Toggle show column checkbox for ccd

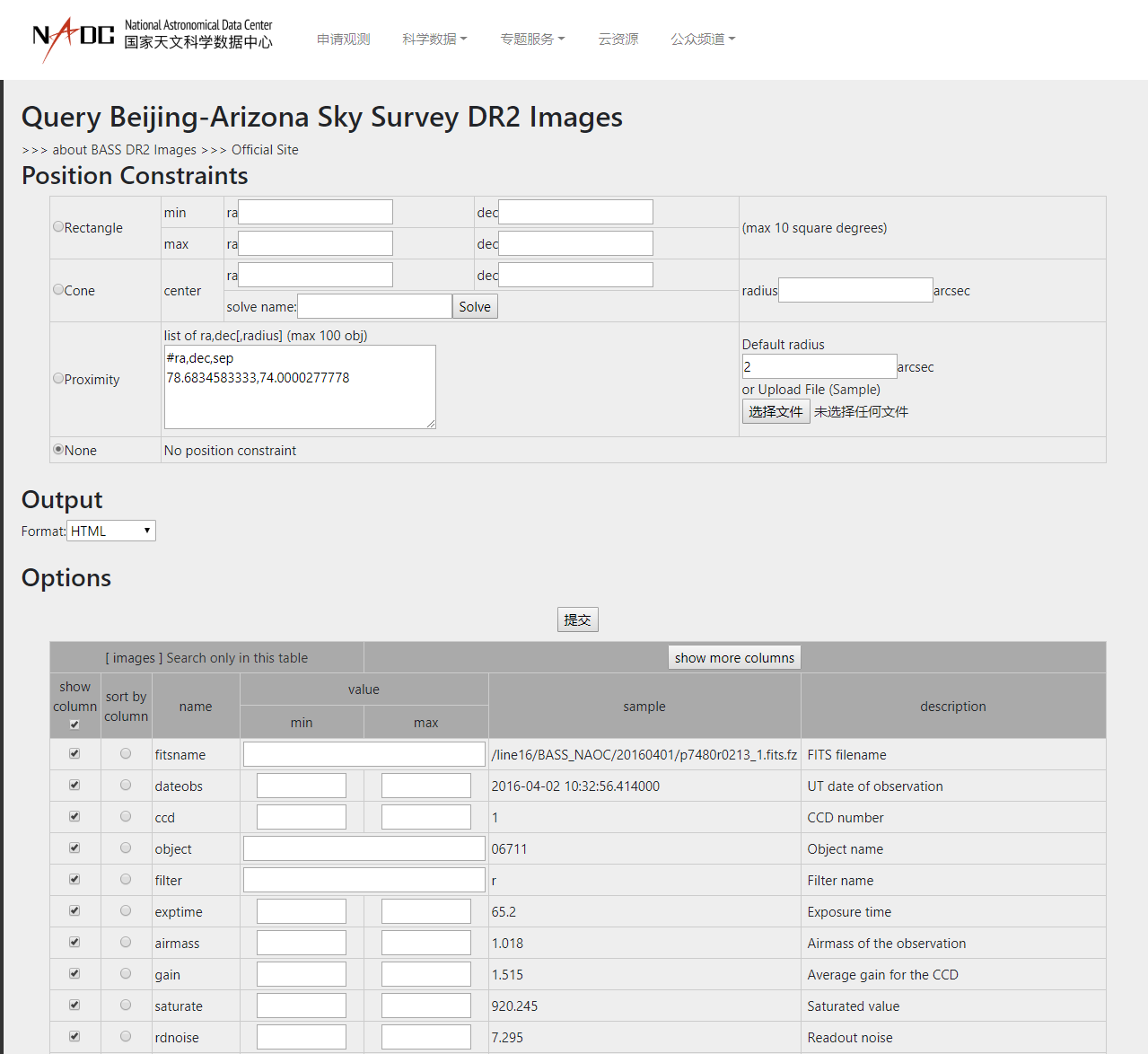[74, 817]
